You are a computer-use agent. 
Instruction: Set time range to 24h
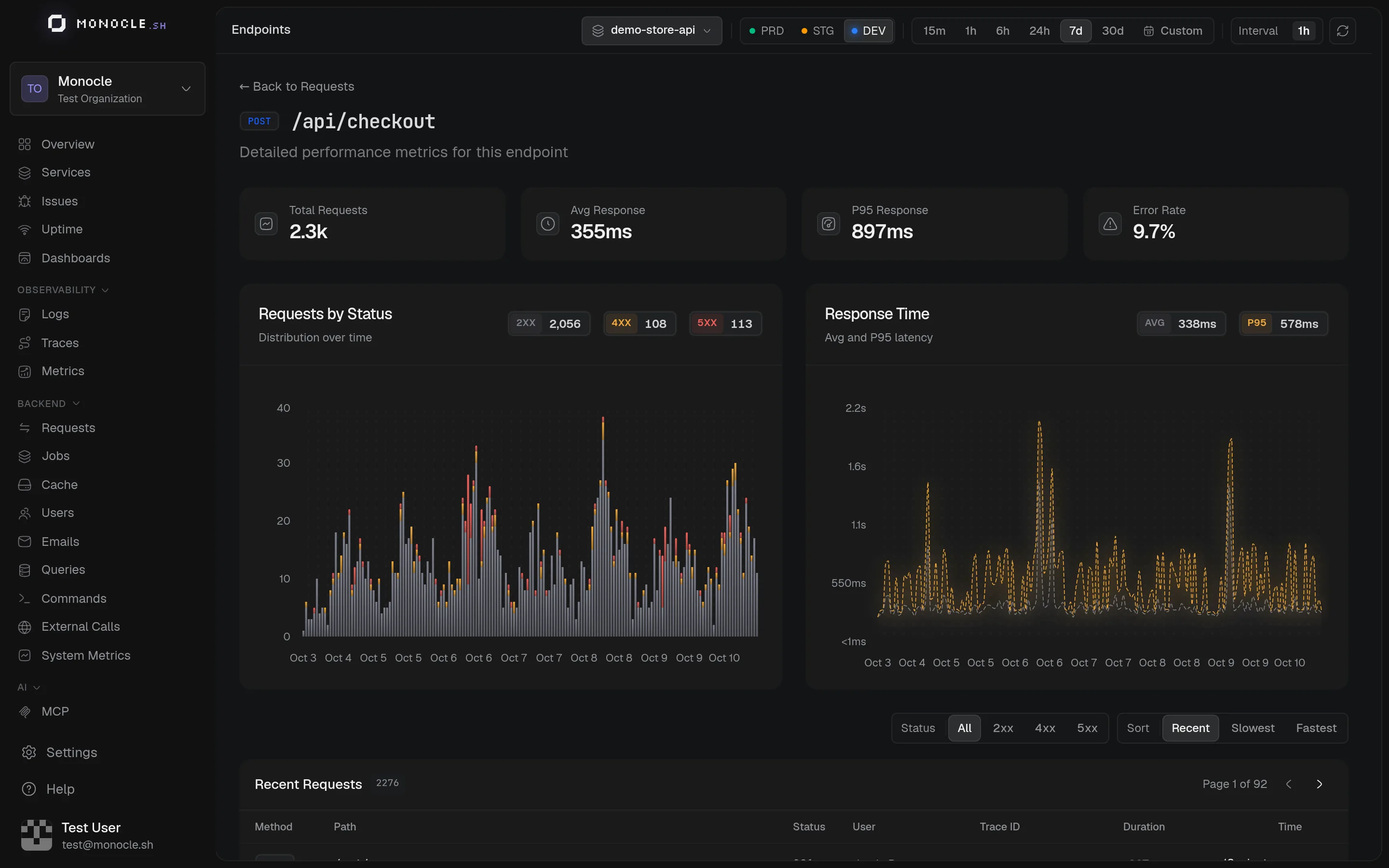(1039, 30)
